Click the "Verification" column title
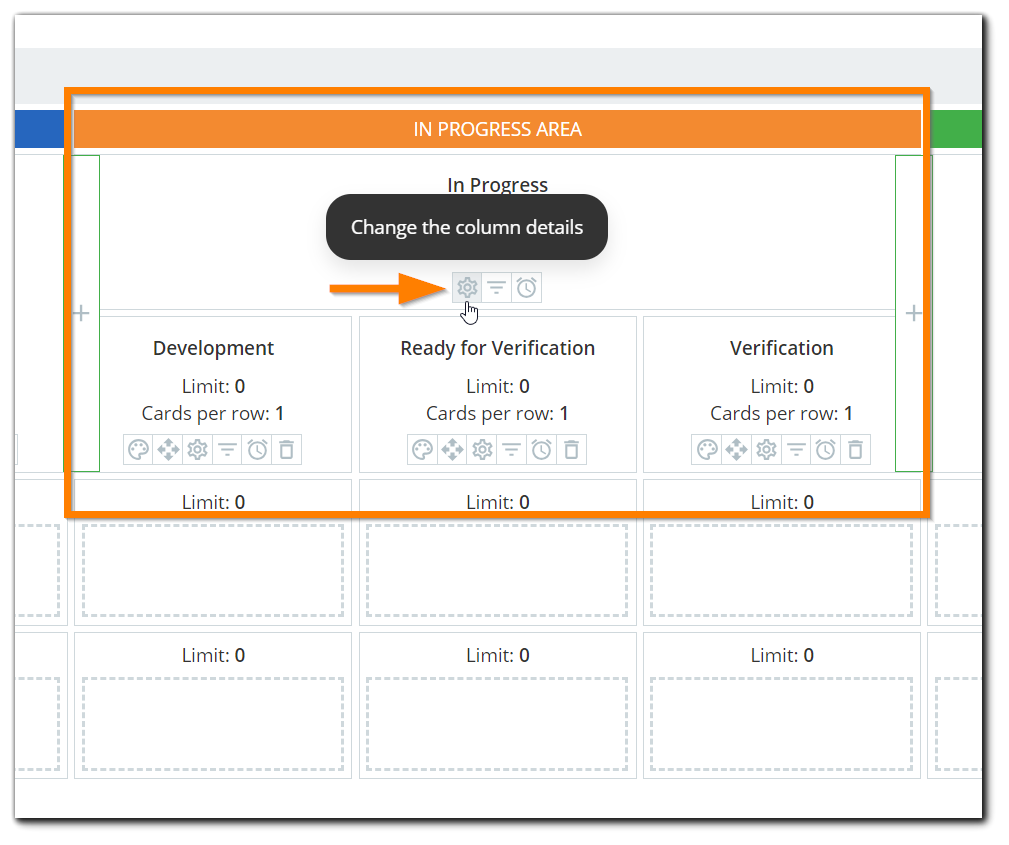 (782, 348)
